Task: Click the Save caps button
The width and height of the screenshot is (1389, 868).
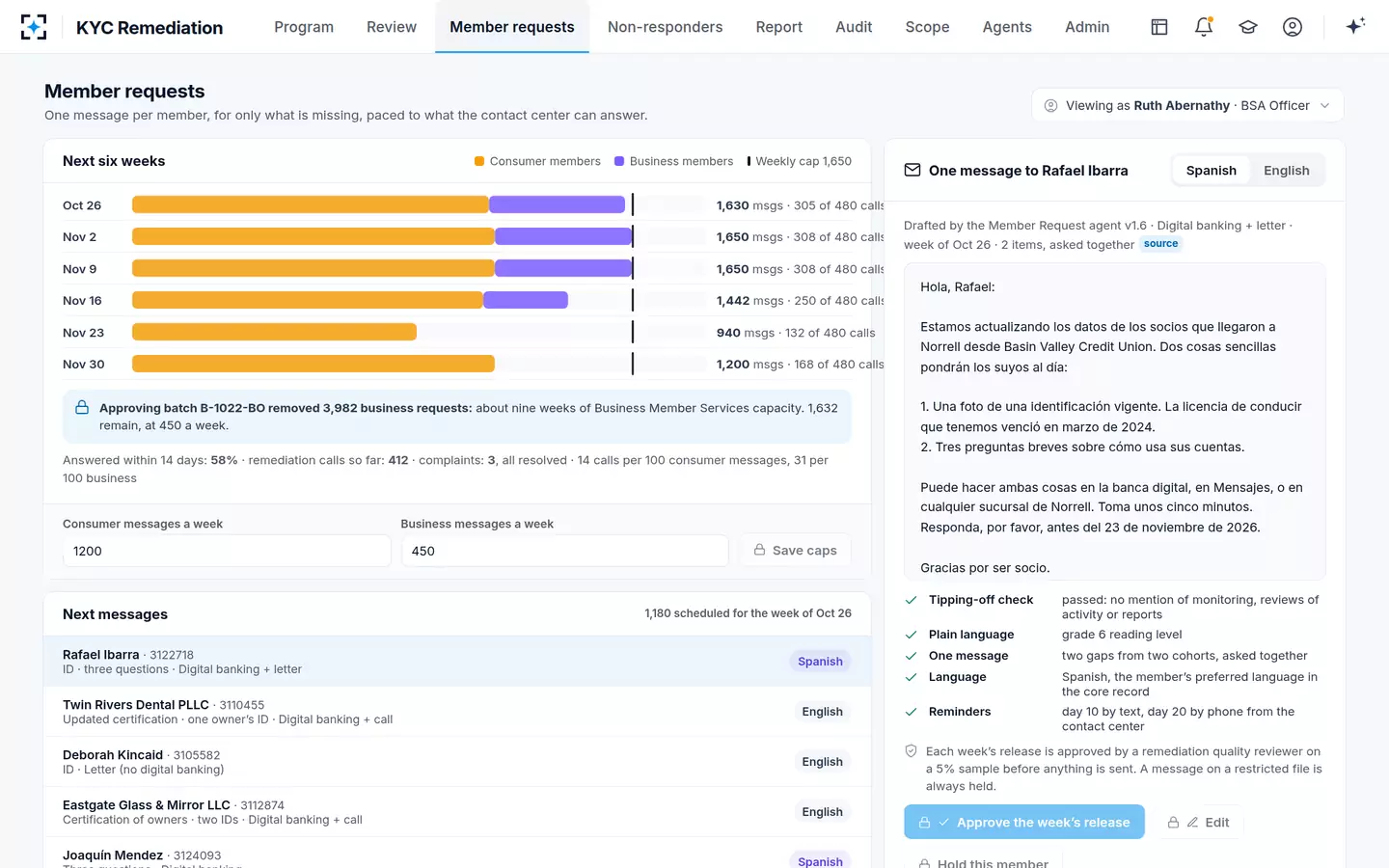Action: (795, 551)
